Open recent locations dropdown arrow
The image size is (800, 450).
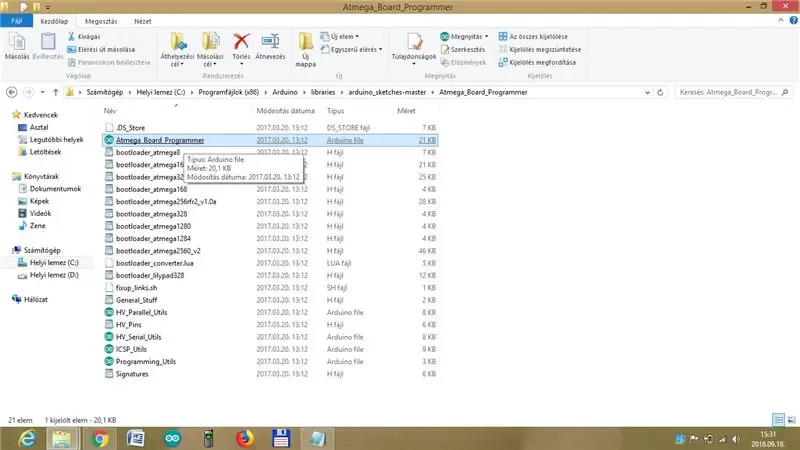(x=43, y=92)
